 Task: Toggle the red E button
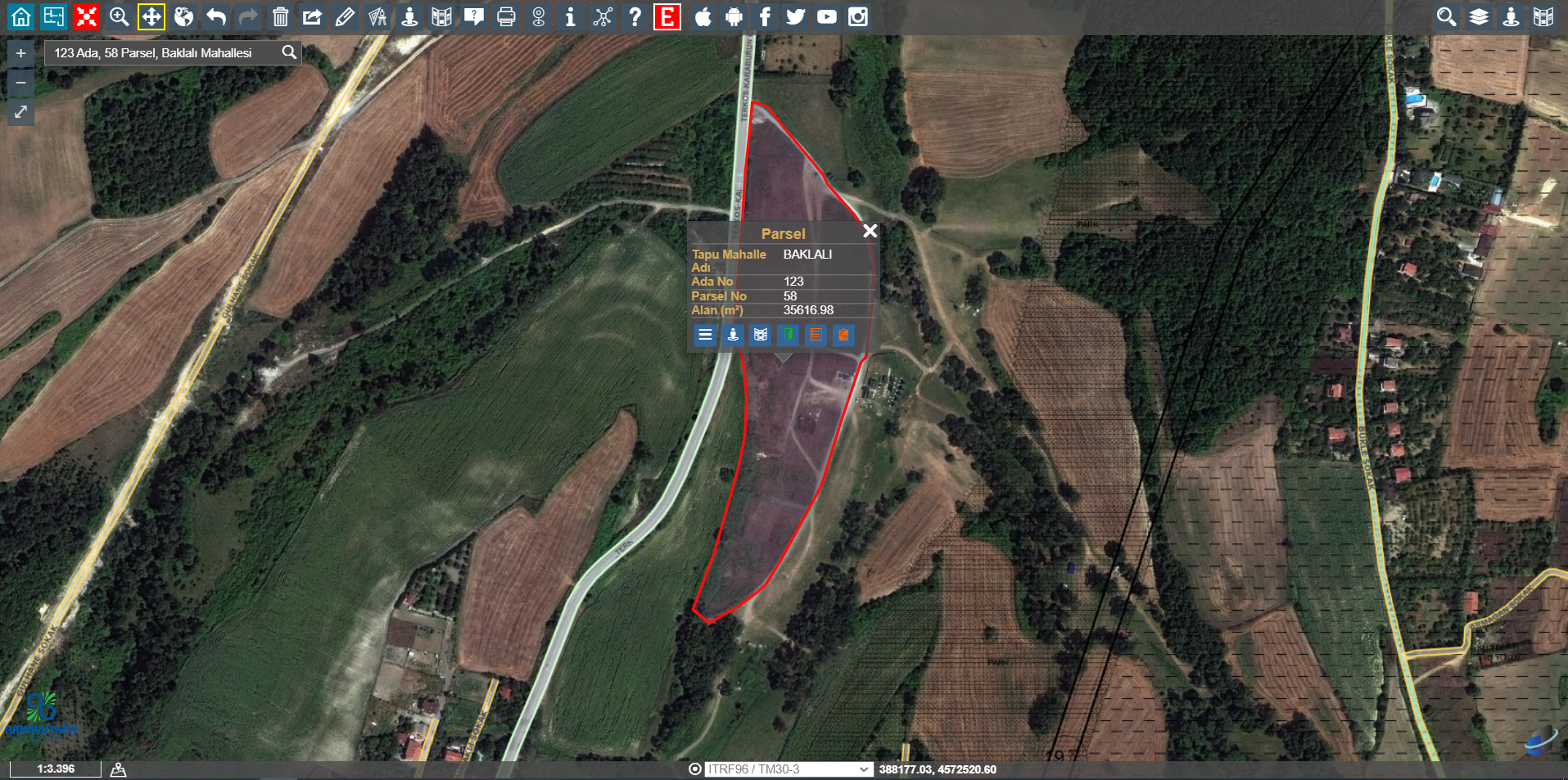tap(667, 16)
